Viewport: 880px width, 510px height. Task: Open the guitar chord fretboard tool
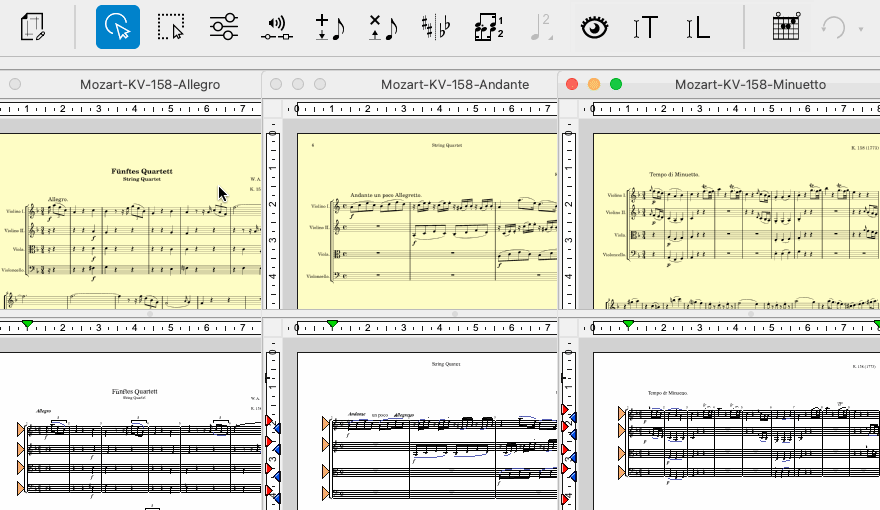(x=786, y=26)
